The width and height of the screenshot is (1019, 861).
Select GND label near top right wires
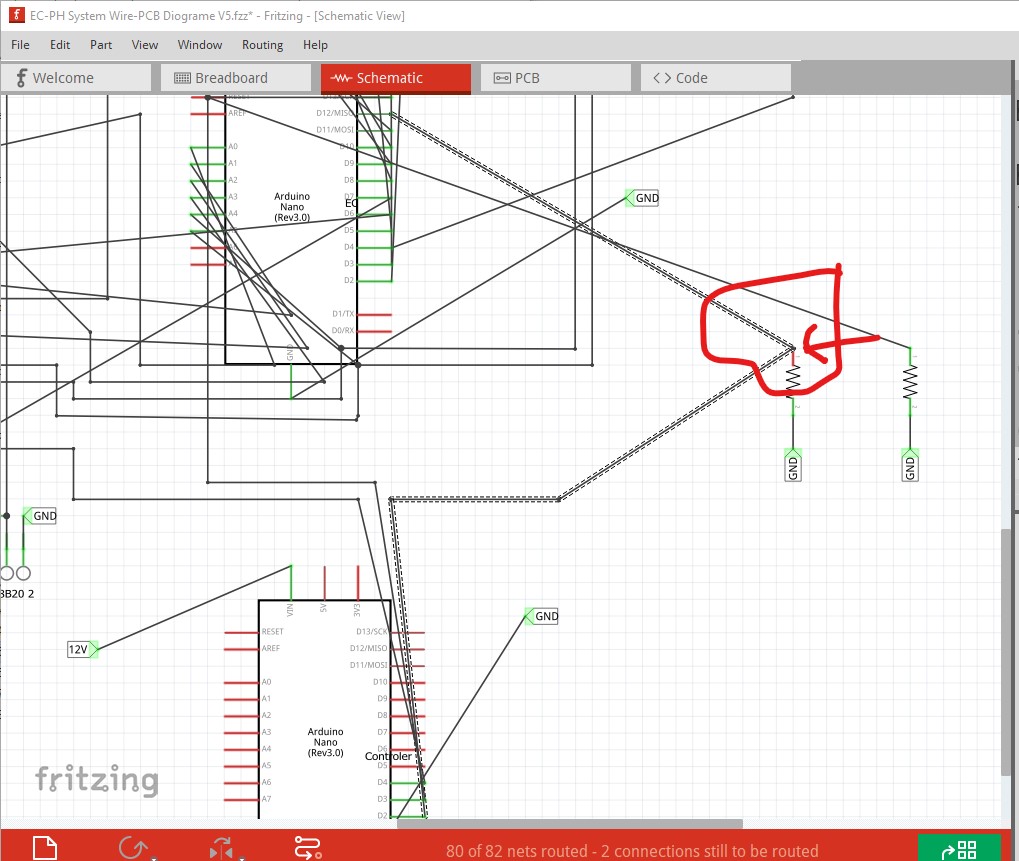642,198
